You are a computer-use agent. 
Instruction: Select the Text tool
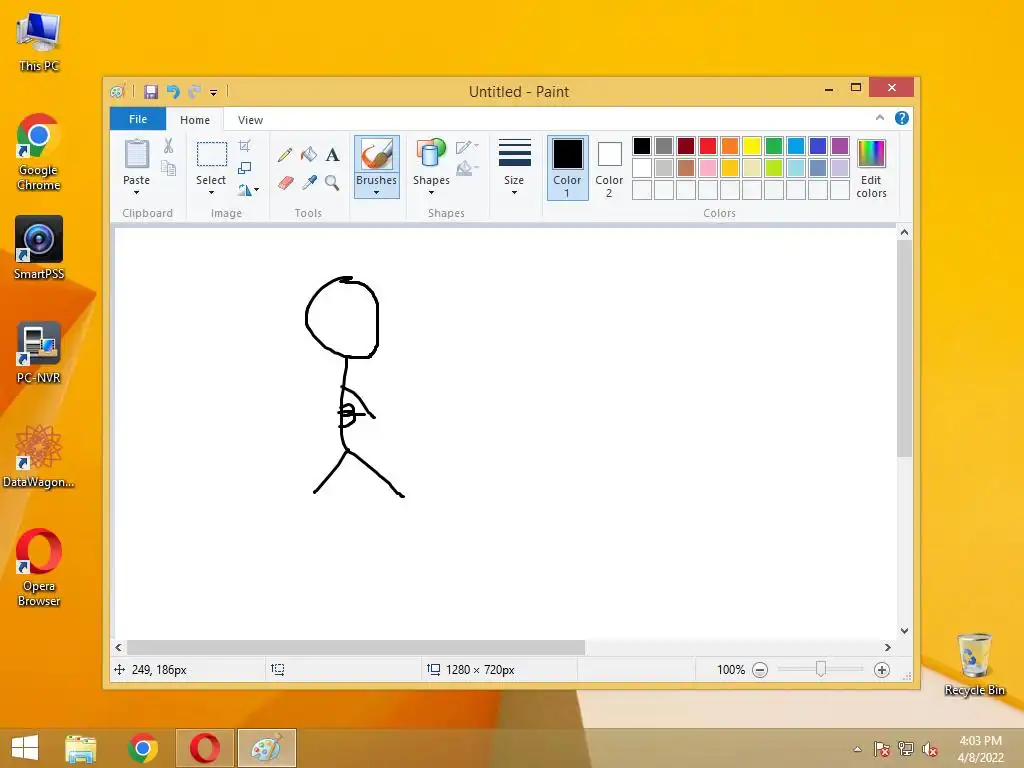332,155
